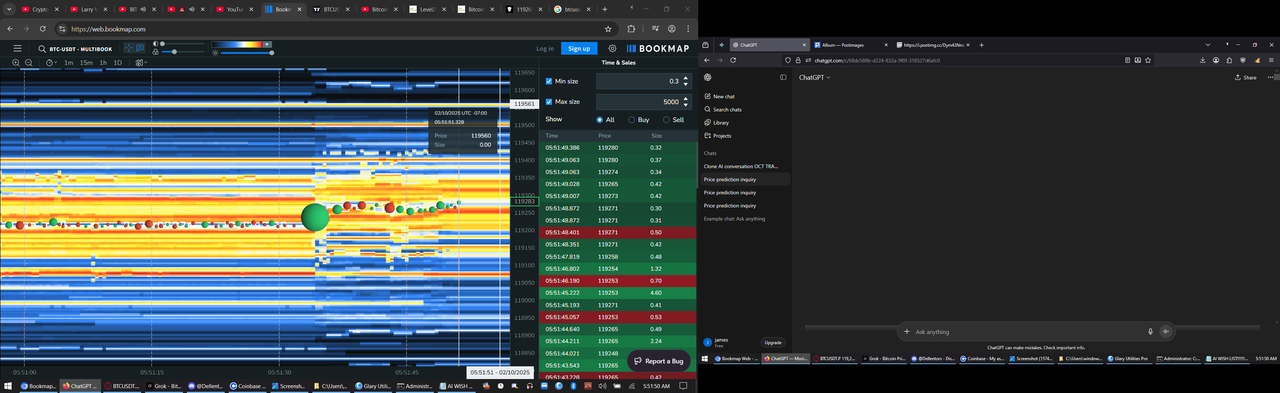
Task: Select the 1h timeframe
Action: coord(103,63)
